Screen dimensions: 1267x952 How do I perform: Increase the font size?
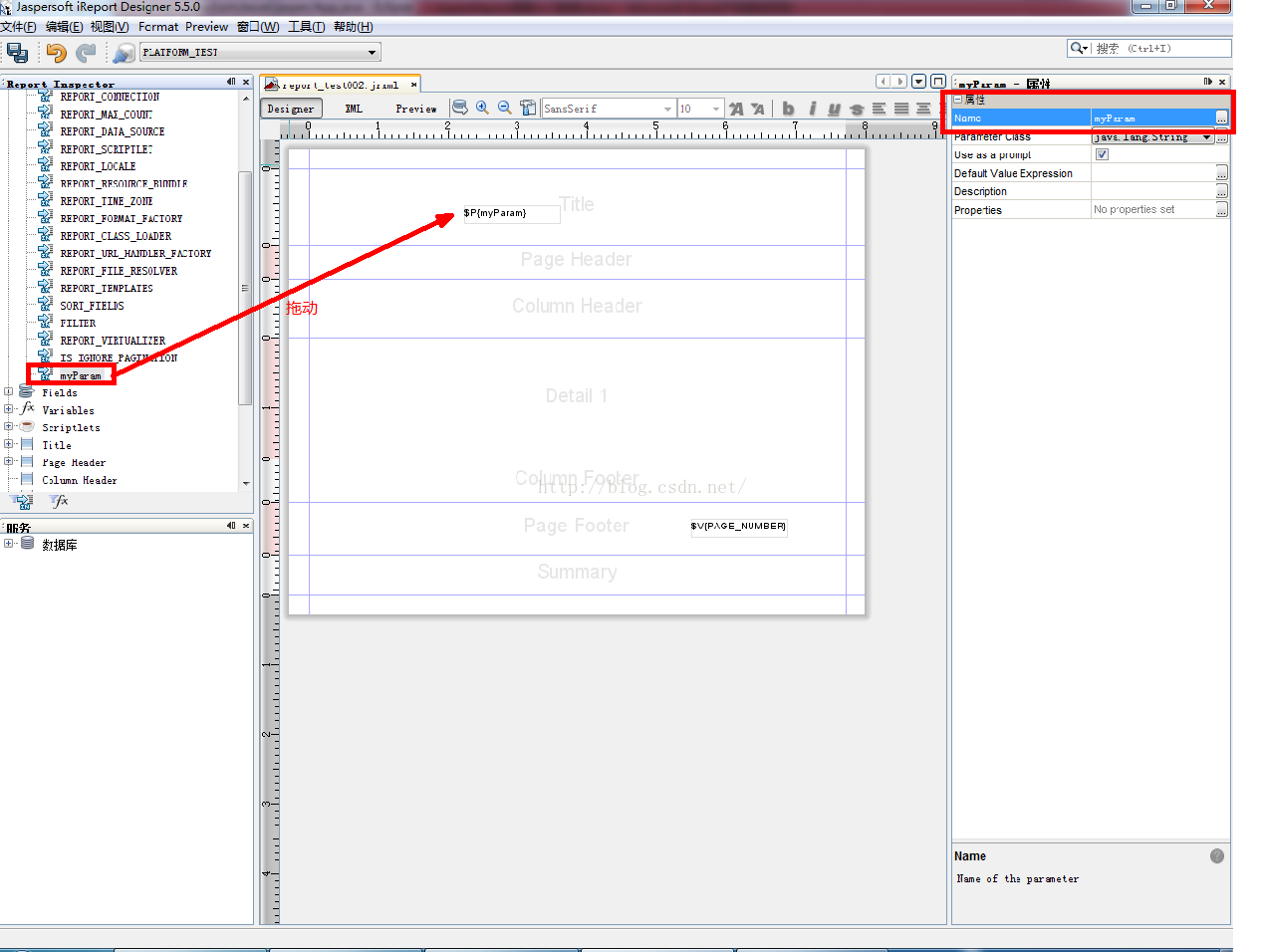pyautogui.click(x=736, y=109)
